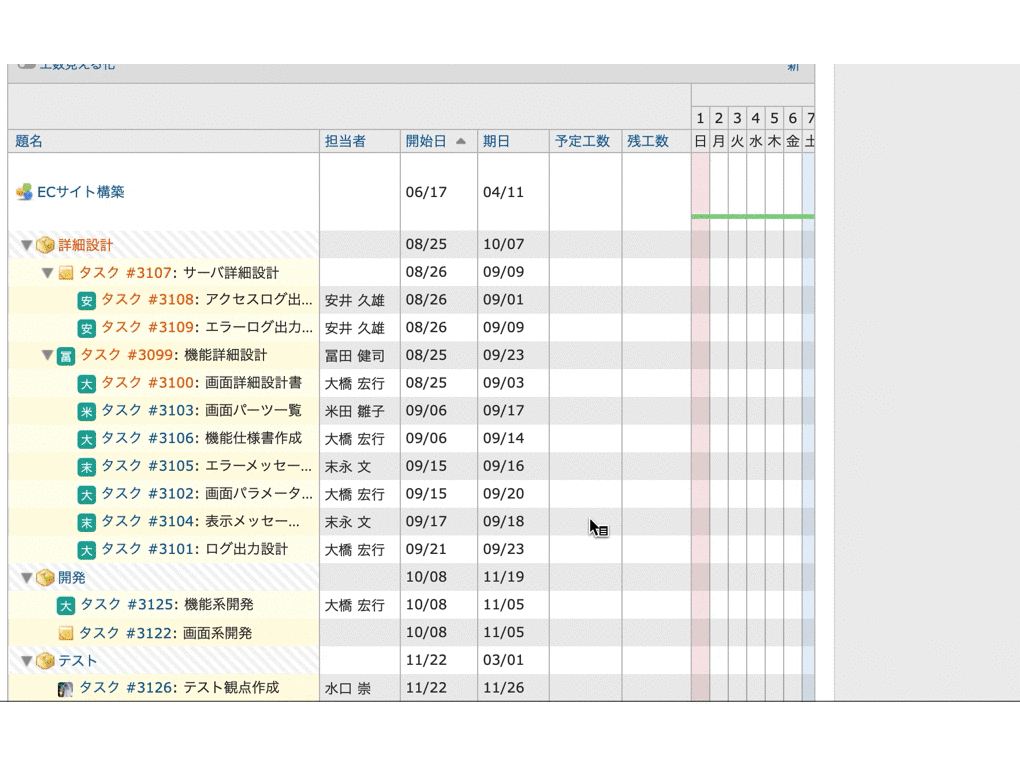Image resolution: width=1020 pixels, height=765 pixels.
Task: Click the avatar icon beside task #3108
Action: 87,301
